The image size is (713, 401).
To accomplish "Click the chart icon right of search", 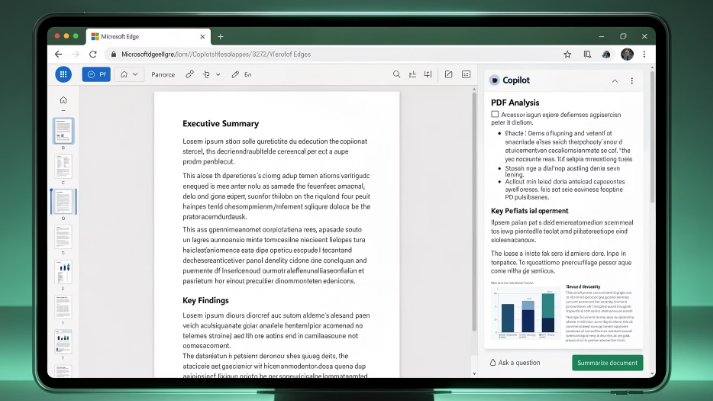I will pyautogui.click(x=412, y=74).
